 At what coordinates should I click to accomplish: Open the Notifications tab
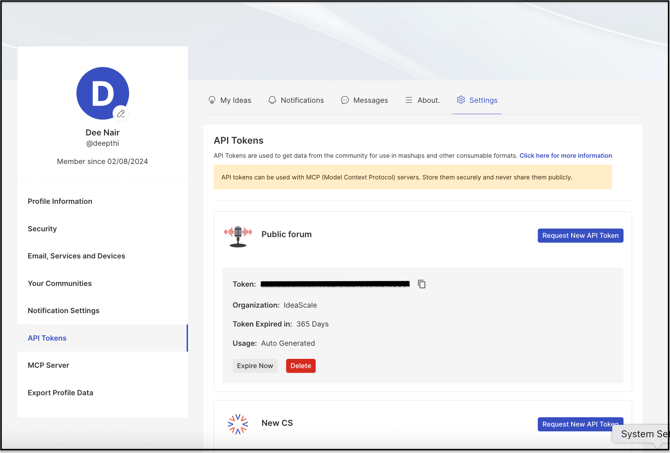point(294,100)
